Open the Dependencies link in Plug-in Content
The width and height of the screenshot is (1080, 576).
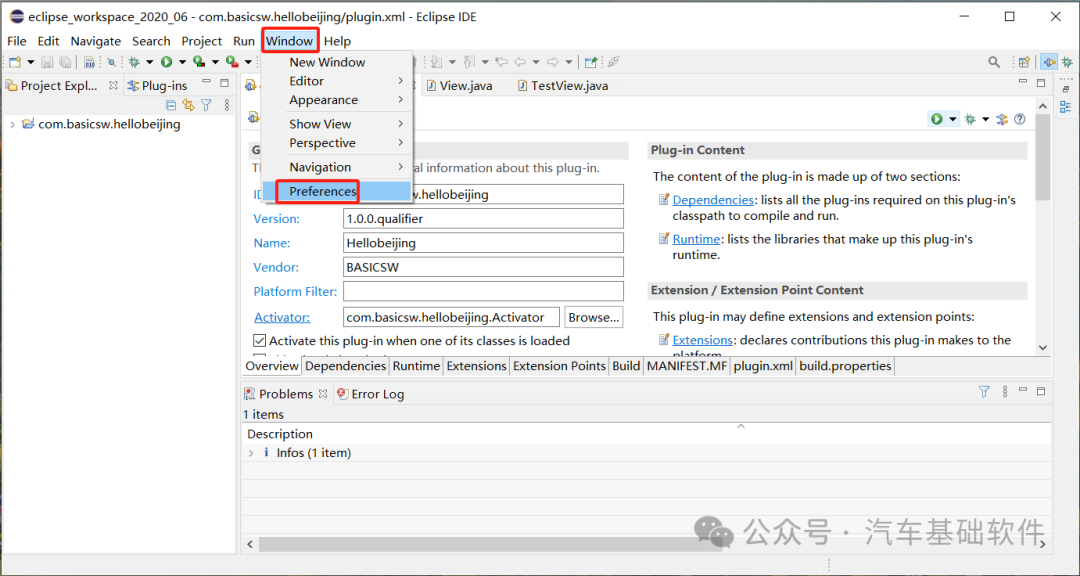713,200
